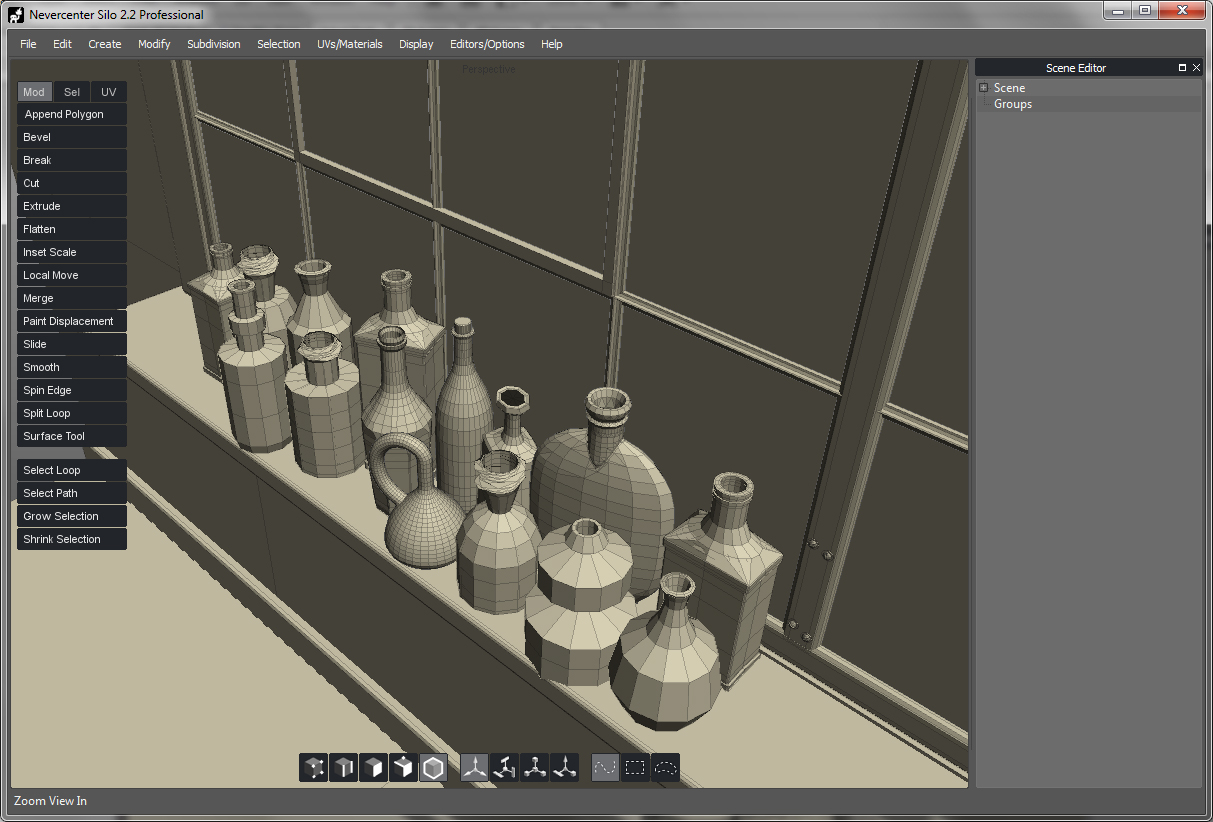Choose rectangle area selection style icon
The width and height of the screenshot is (1213, 822).
pos(635,768)
